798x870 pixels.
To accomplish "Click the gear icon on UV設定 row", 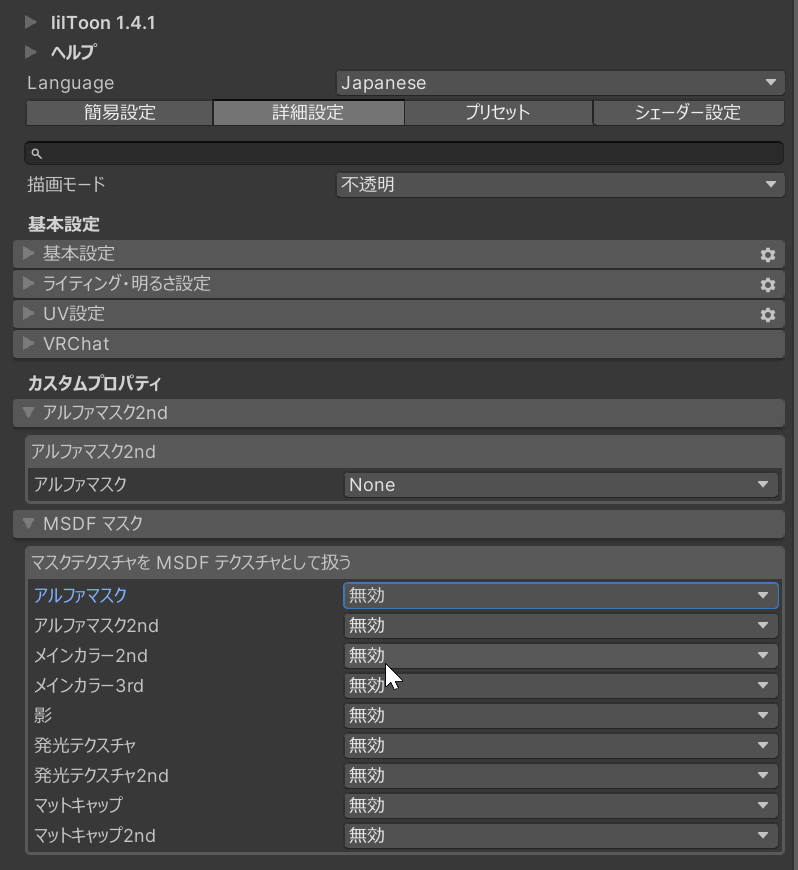I will pyautogui.click(x=767, y=315).
